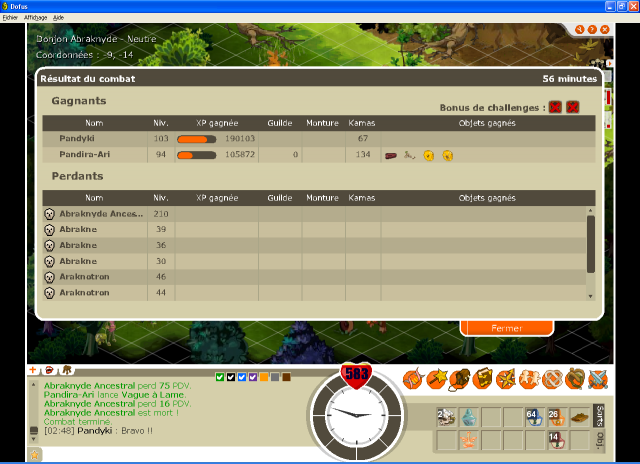Image resolution: width=640 pixels, height=464 pixels.
Task: Click the Abraknyde Ances.. loser row
Action: (314, 214)
